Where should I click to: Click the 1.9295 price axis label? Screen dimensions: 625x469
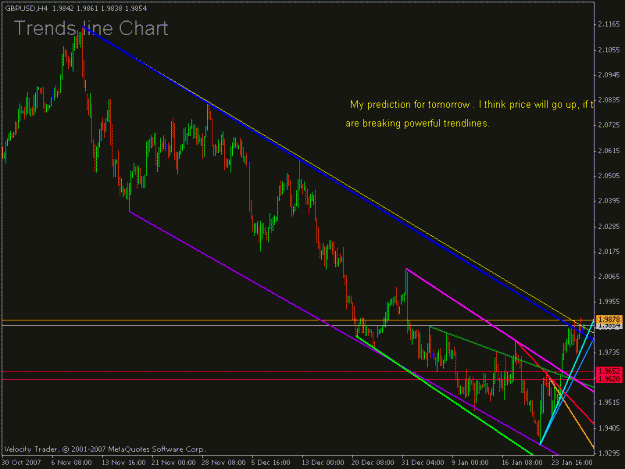[x=609, y=453]
